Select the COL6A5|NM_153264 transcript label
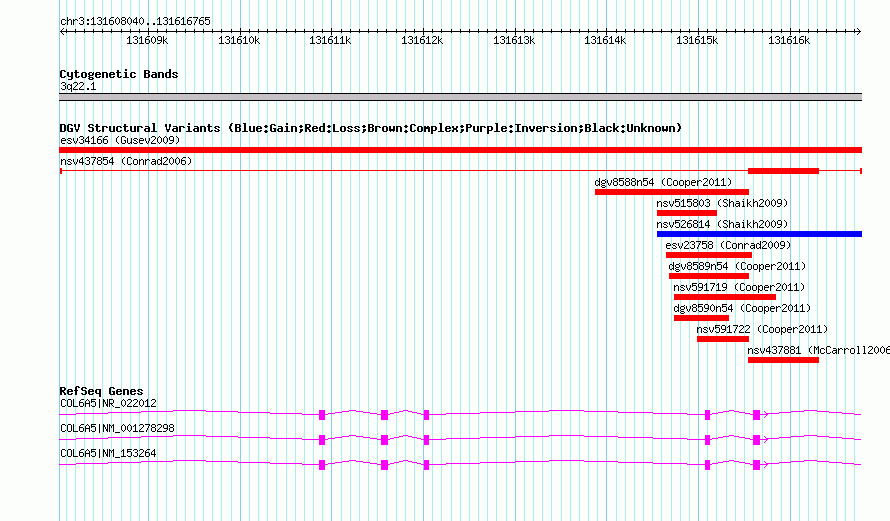This screenshot has width=890, height=521. 108,453
